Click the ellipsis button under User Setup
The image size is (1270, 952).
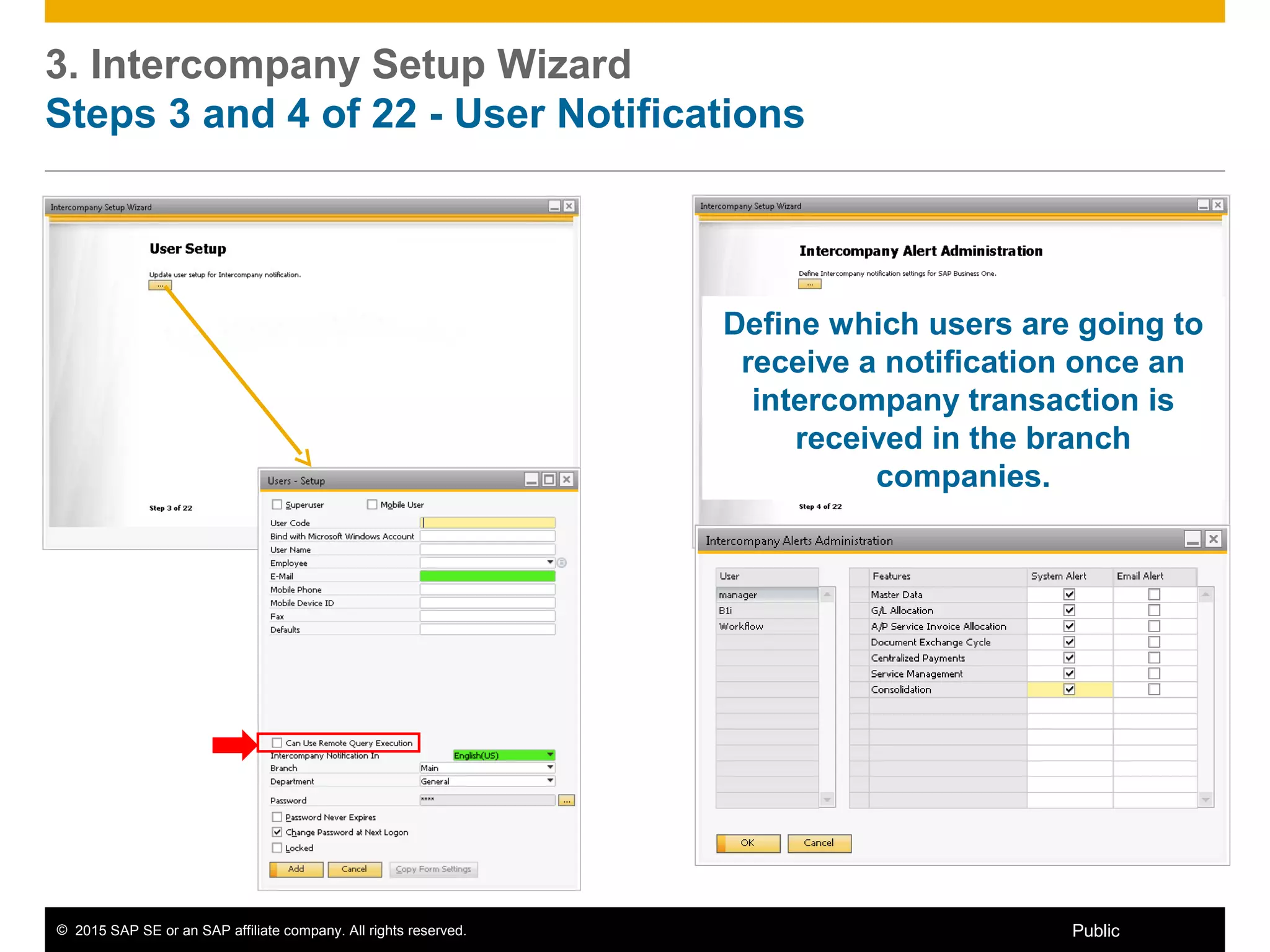tap(160, 286)
